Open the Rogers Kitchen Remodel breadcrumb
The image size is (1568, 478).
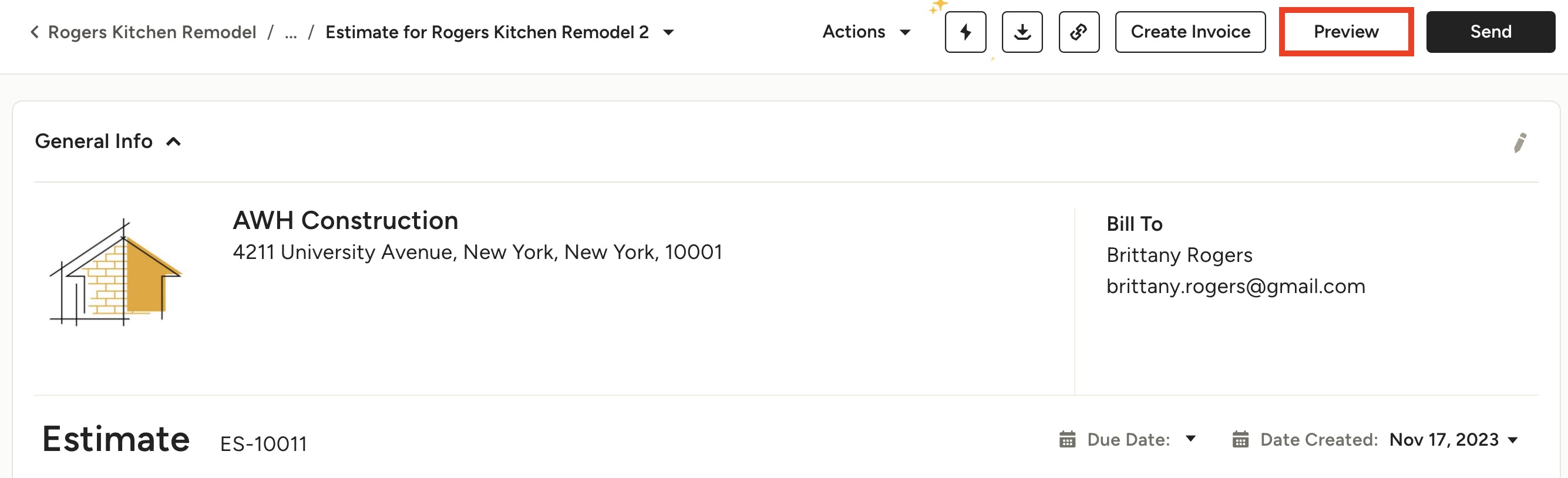pyautogui.click(x=152, y=32)
